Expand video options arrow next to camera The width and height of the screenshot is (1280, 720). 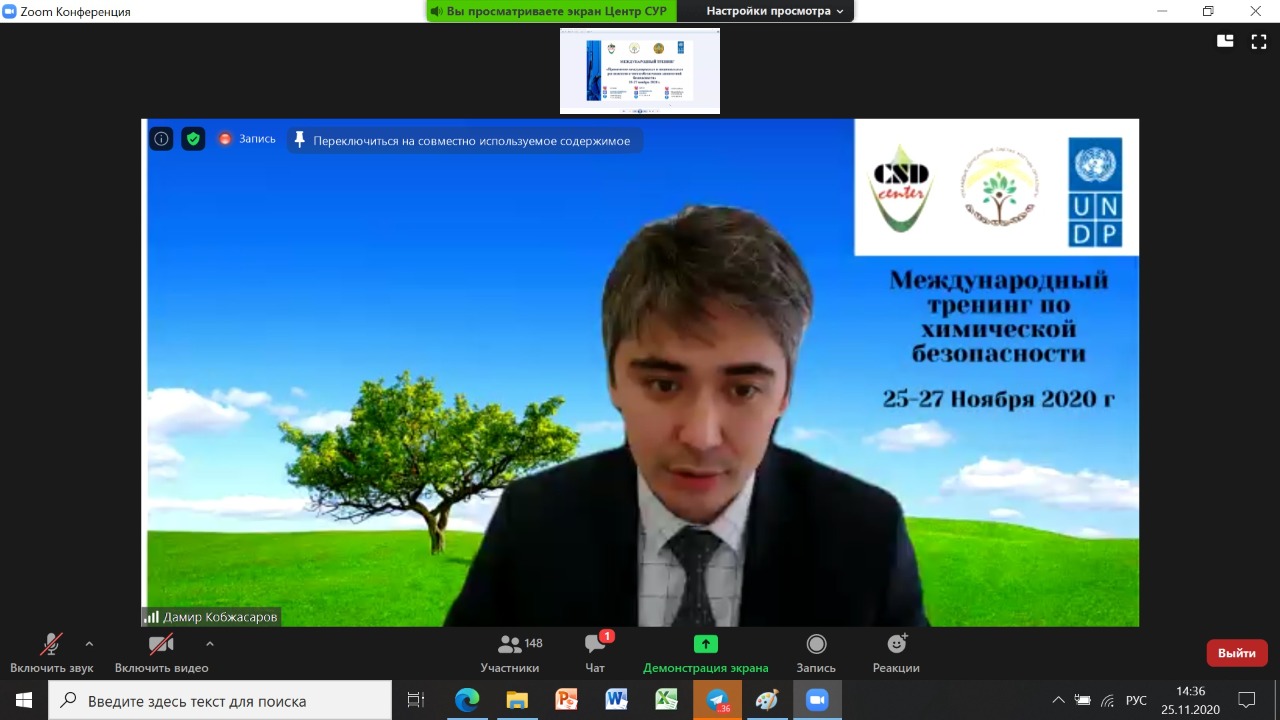pyautogui.click(x=209, y=644)
